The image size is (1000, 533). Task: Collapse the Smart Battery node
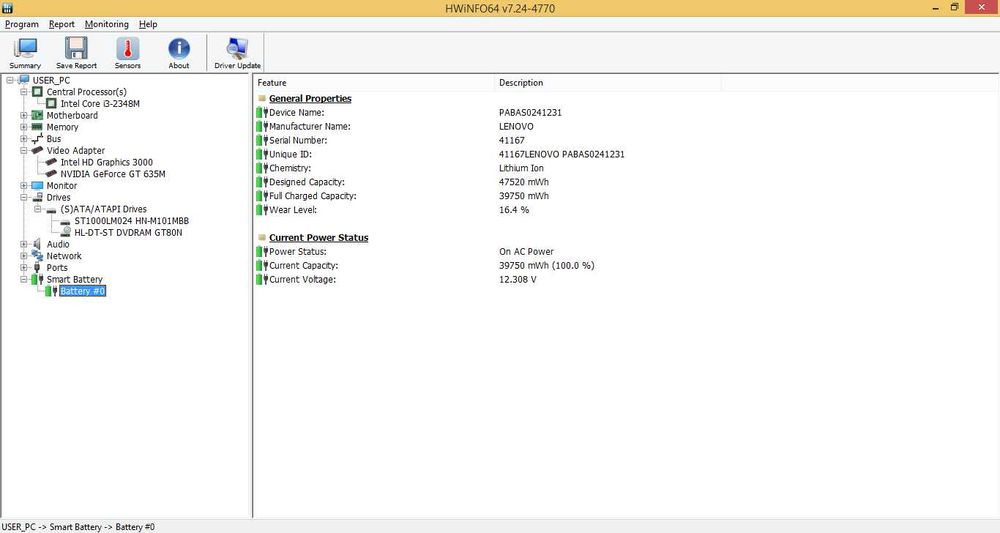pyautogui.click(x=24, y=279)
